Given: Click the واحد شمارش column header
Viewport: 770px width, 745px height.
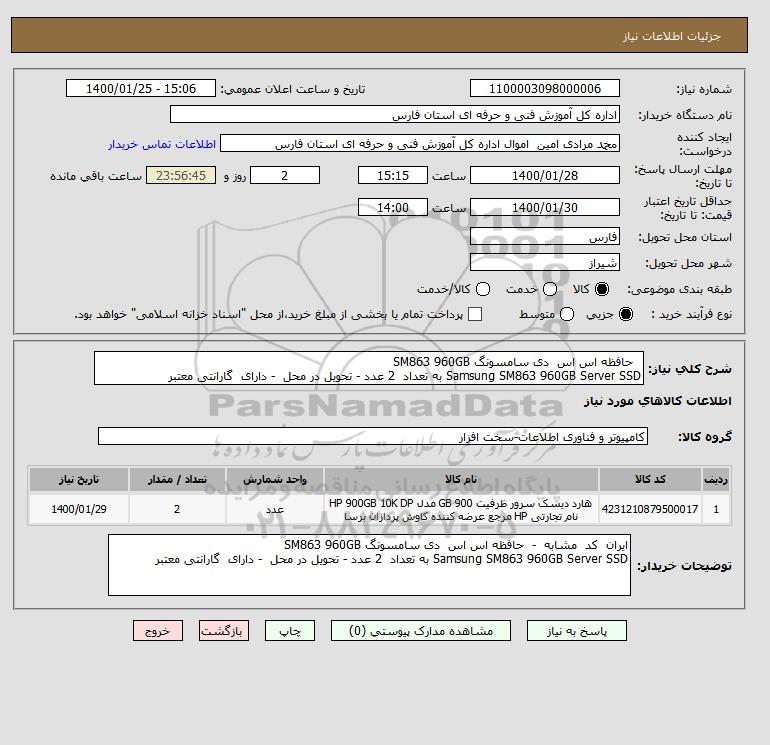Looking at the screenshot, I should [275, 479].
